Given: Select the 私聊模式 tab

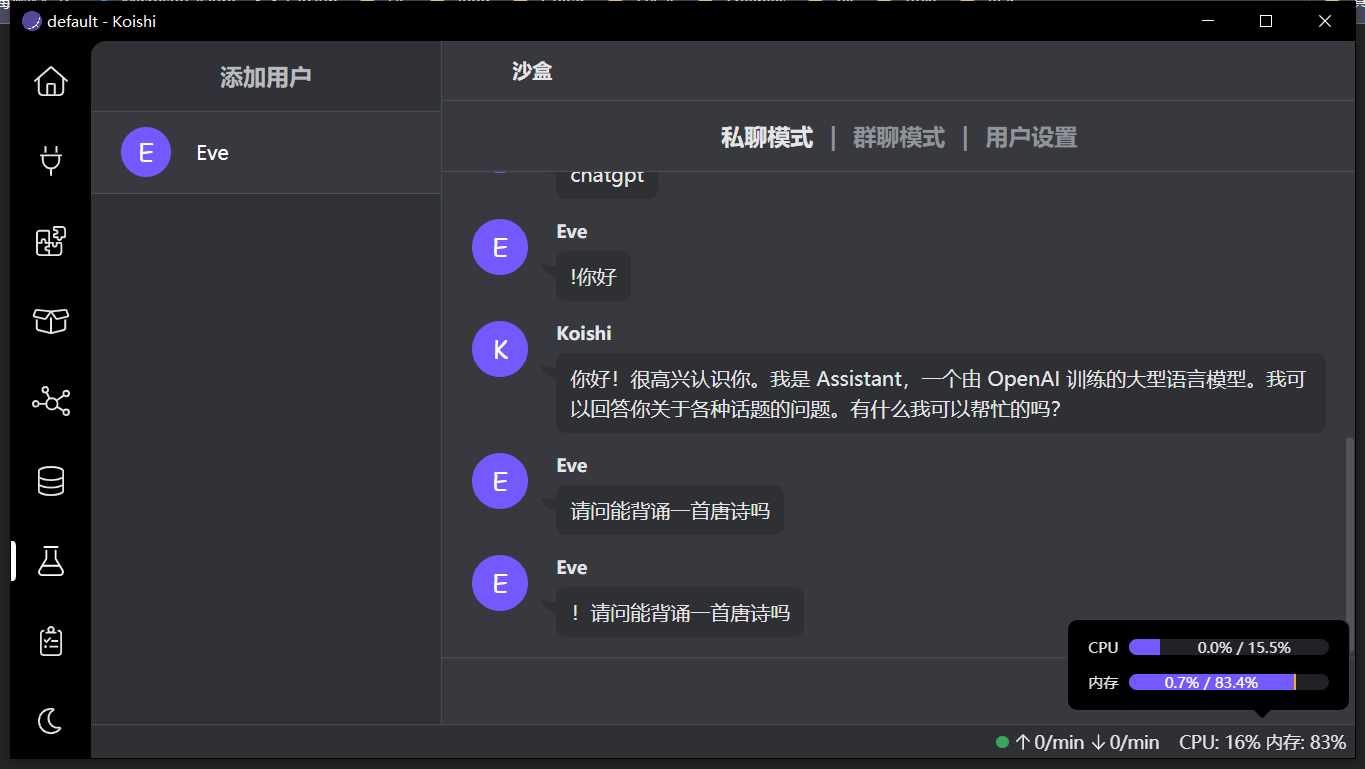Looking at the screenshot, I should (x=766, y=137).
